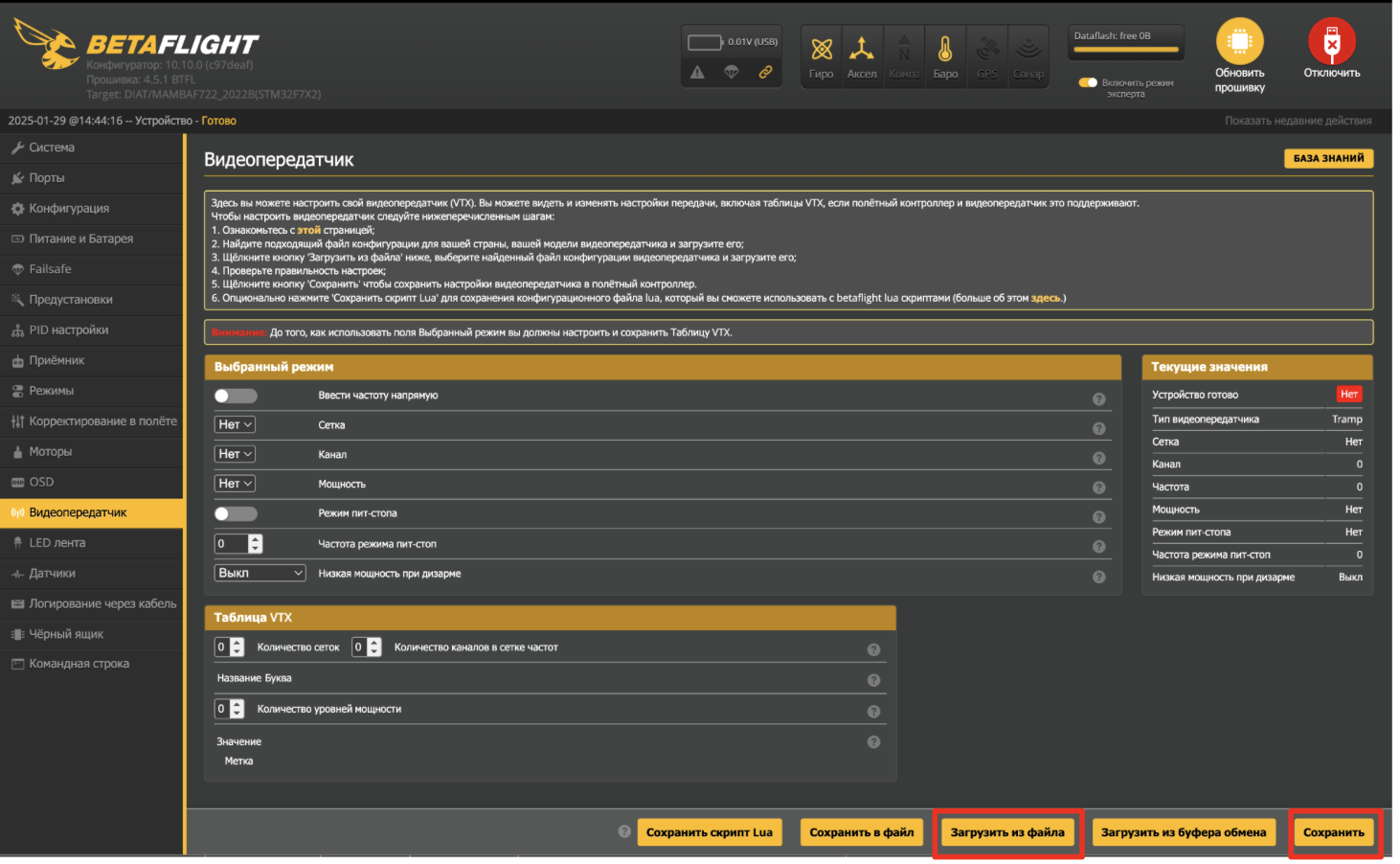Click help icon next to Сохранить скрипт Lua
This screenshot has height=864, width=1400.
pos(624,831)
